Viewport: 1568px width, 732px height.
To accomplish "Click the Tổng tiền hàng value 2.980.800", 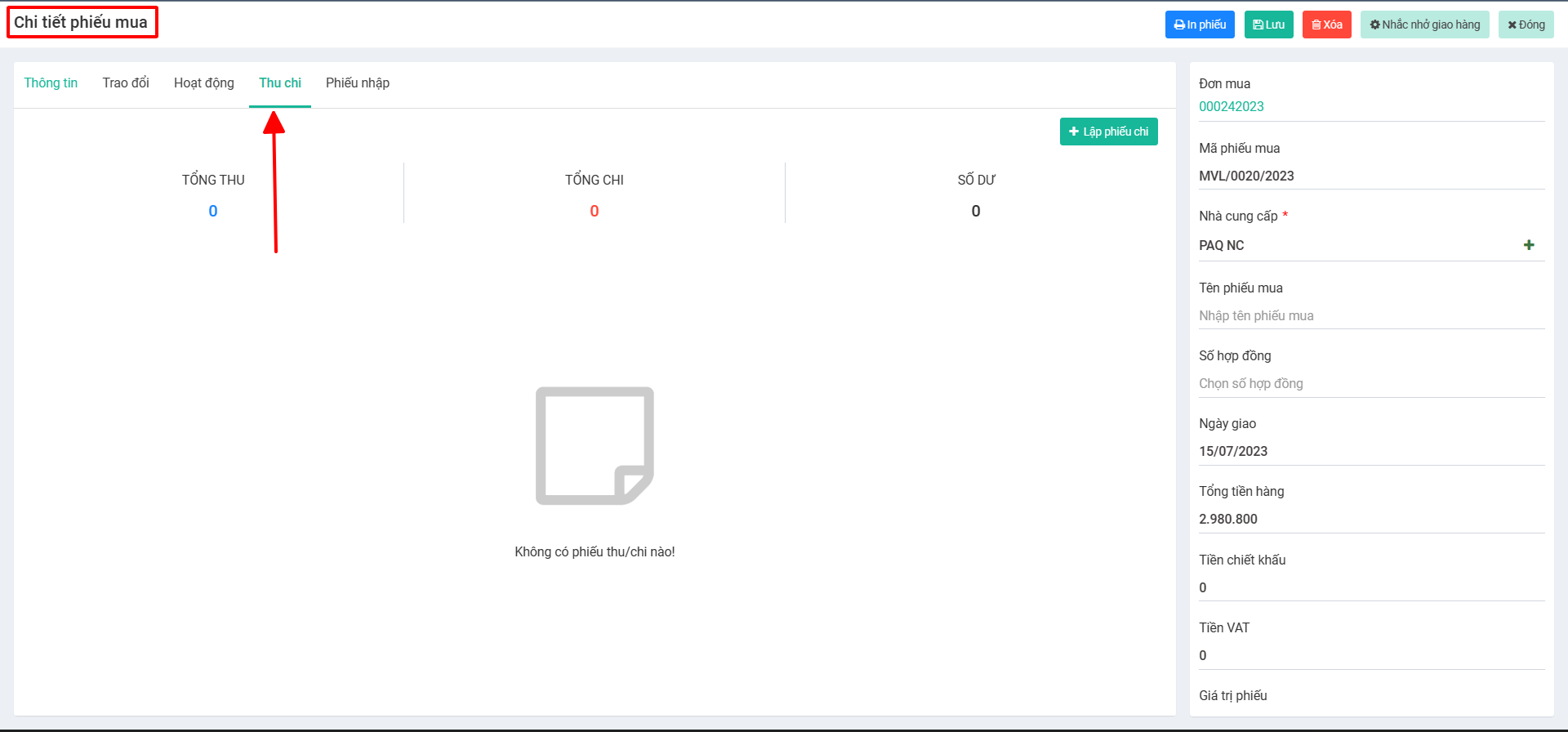I will pos(1371,519).
